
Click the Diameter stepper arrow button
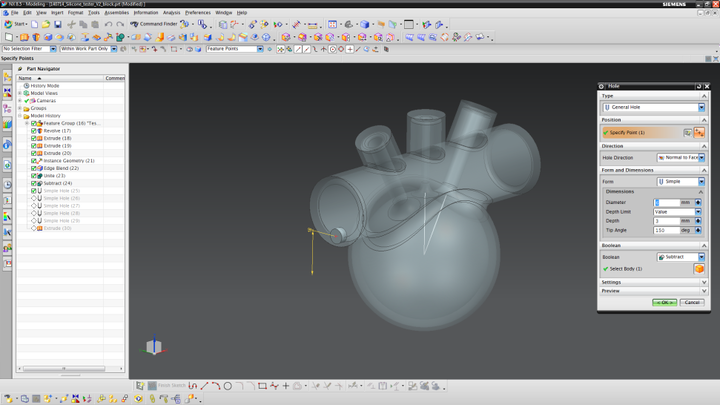coord(698,202)
